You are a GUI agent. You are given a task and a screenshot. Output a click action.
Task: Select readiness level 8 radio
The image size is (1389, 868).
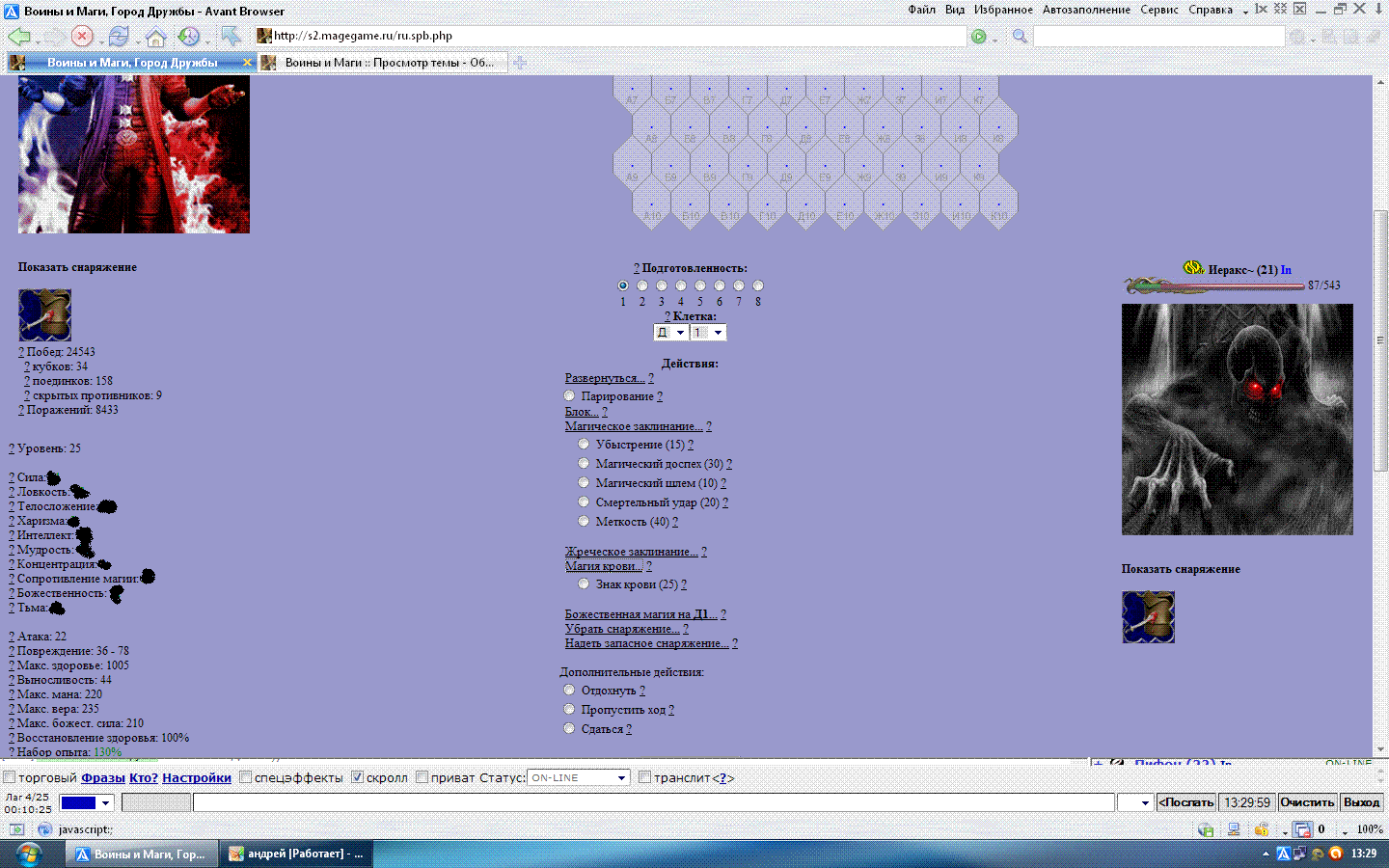pos(758,285)
